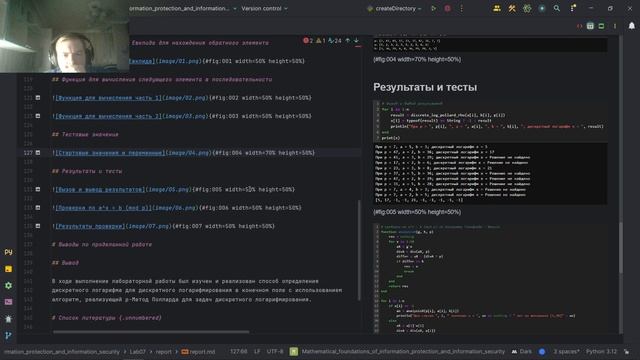This screenshot has height=360, width=640.
Task: Click report folder breadcrumb
Action: pos(163,351)
